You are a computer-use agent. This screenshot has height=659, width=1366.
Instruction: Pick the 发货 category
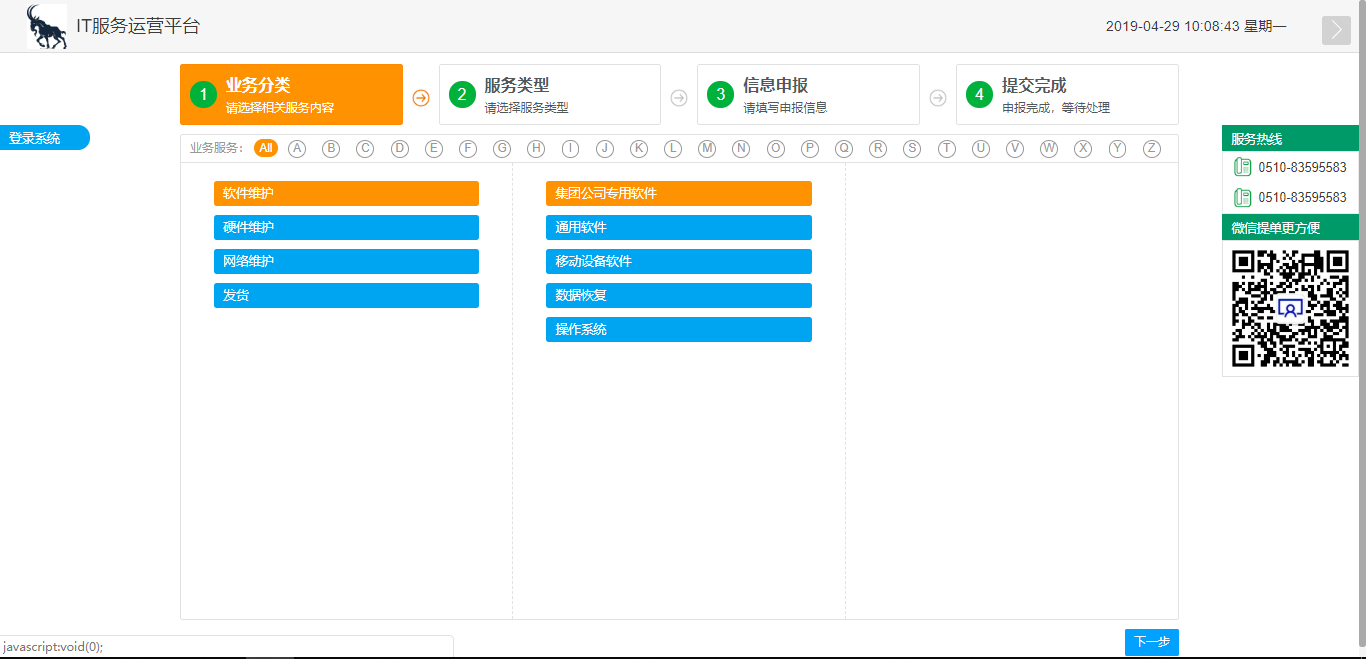346,295
